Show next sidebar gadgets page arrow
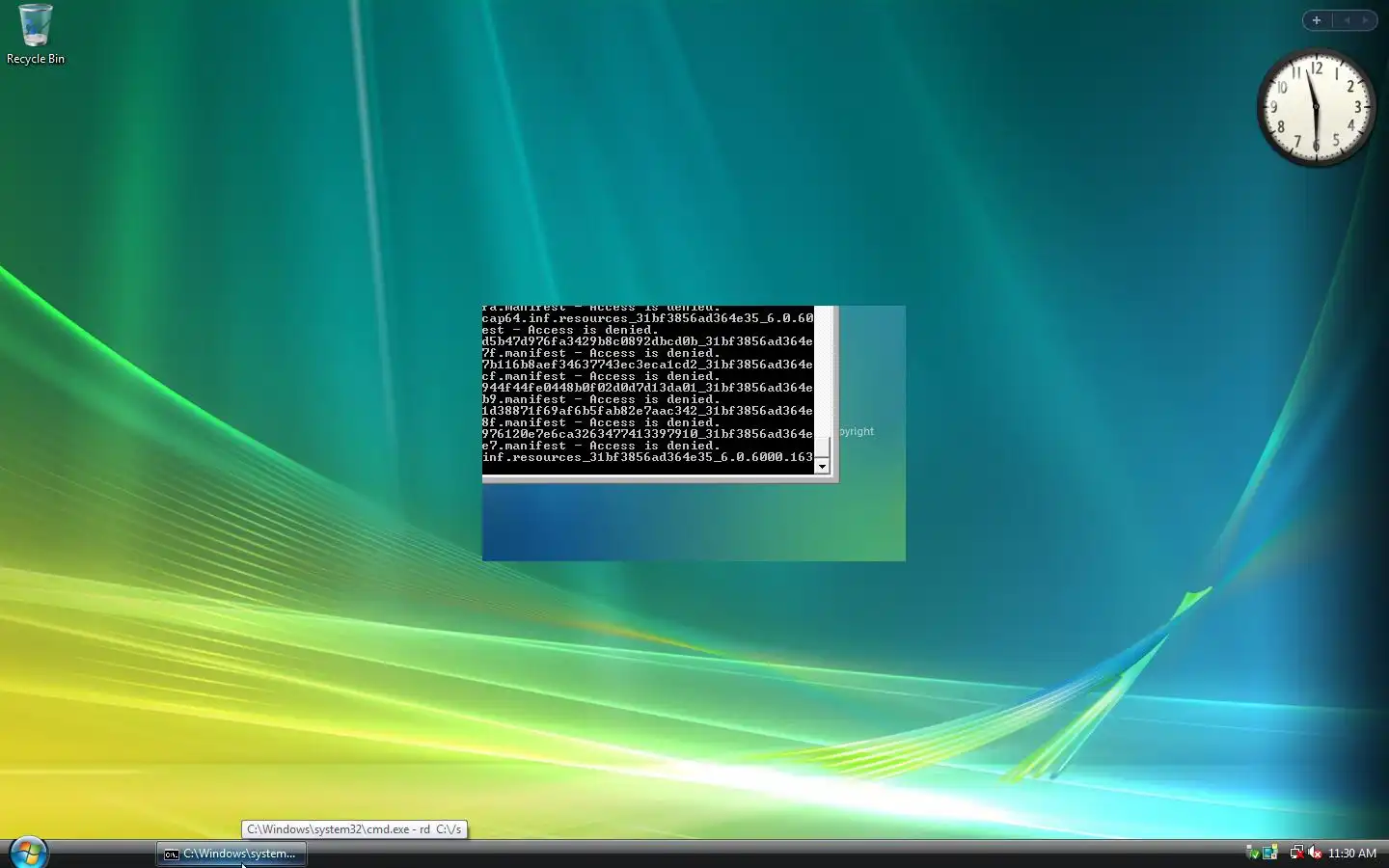Viewport: 1389px width, 868px height. pos(1365,20)
